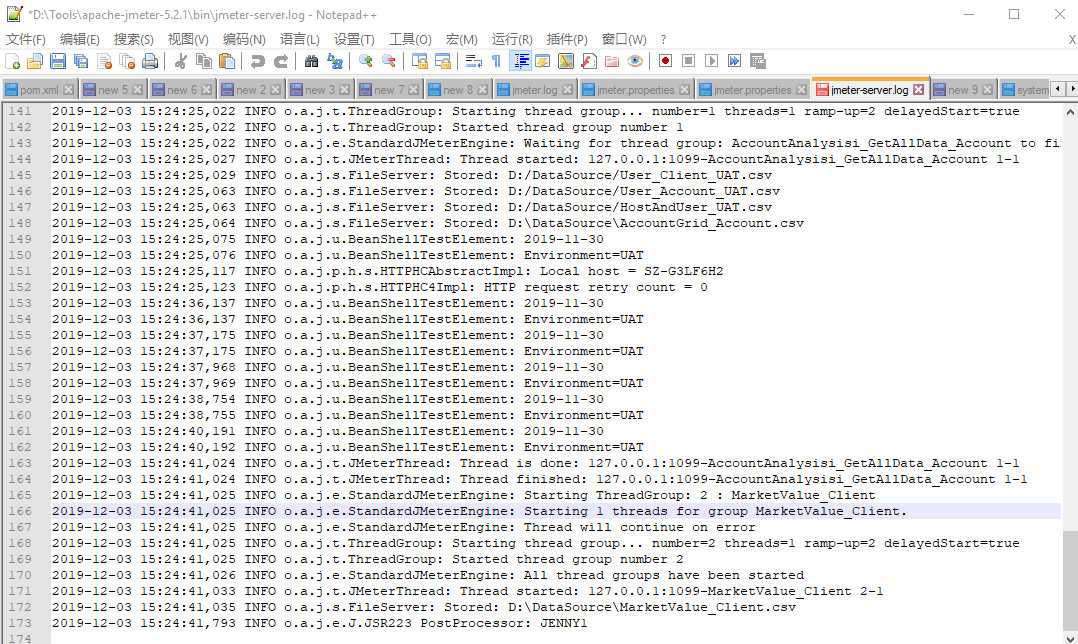Open the 视图(V) menu
Viewport: 1078px width, 644px height.
tap(188, 39)
